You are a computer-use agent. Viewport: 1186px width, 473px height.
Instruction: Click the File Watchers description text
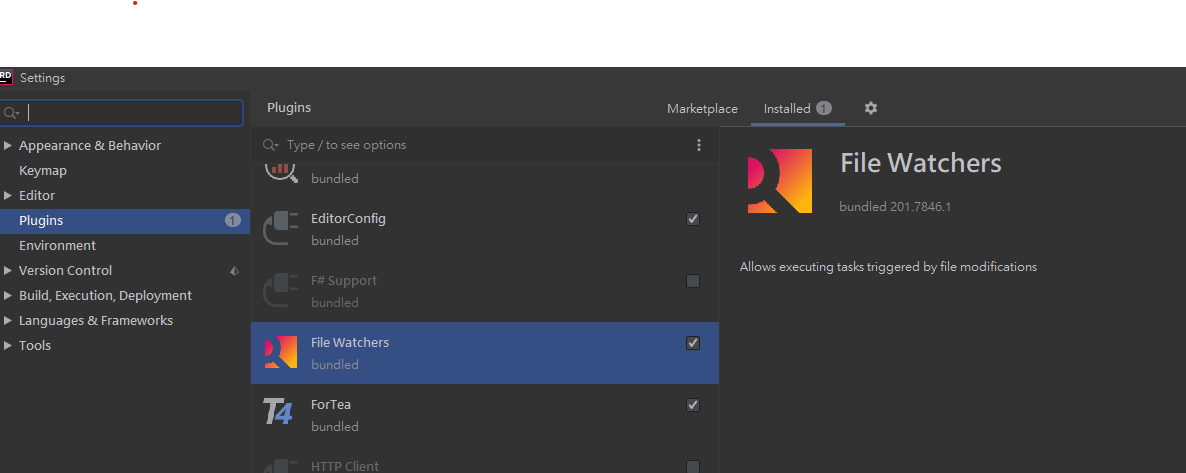click(x=888, y=267)
